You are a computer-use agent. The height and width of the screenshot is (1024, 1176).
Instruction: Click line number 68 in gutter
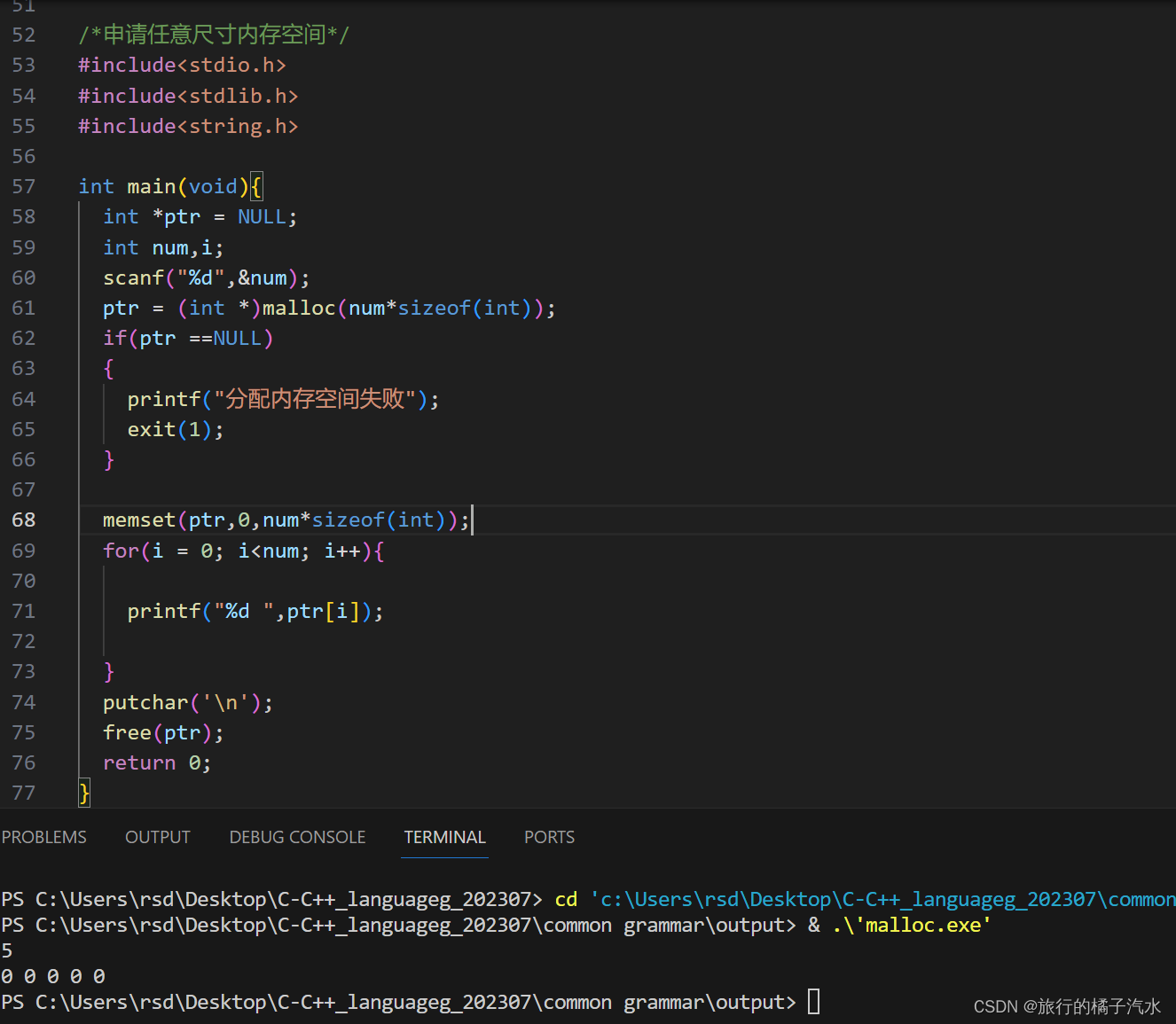coord(24,520)
